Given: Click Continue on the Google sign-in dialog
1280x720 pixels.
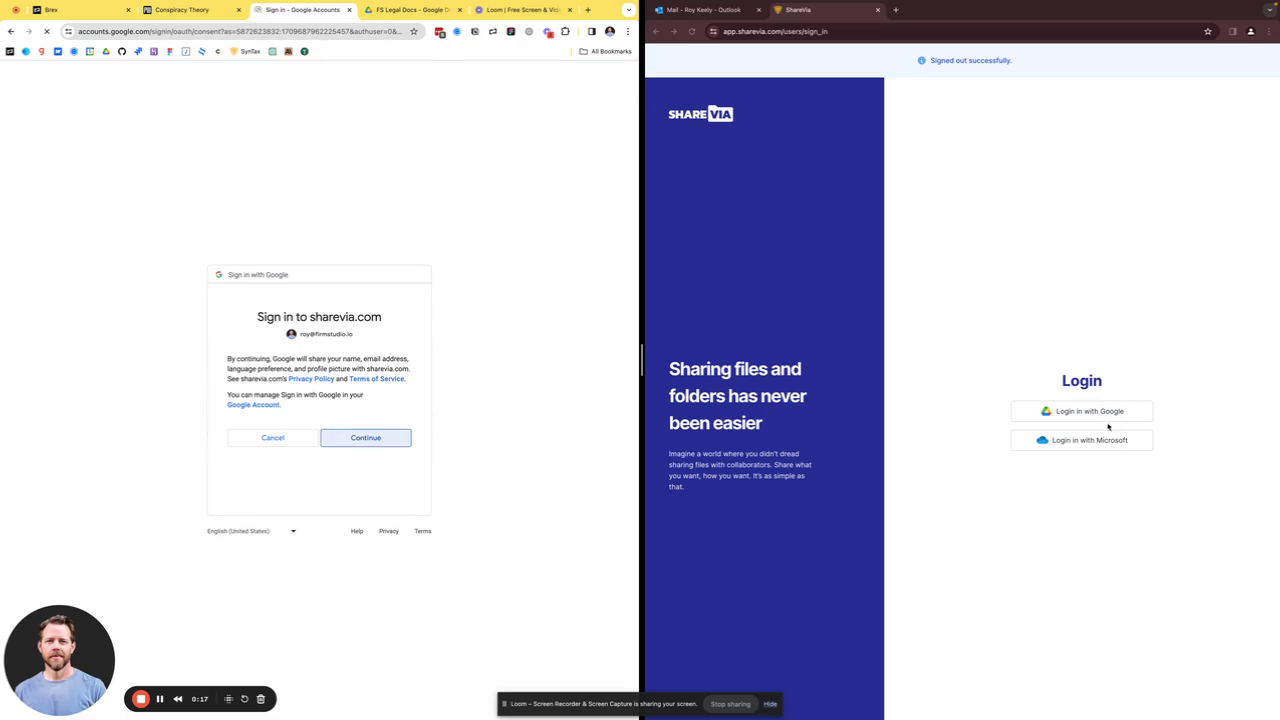Looking at the screenshot, I should pos(365,438).
